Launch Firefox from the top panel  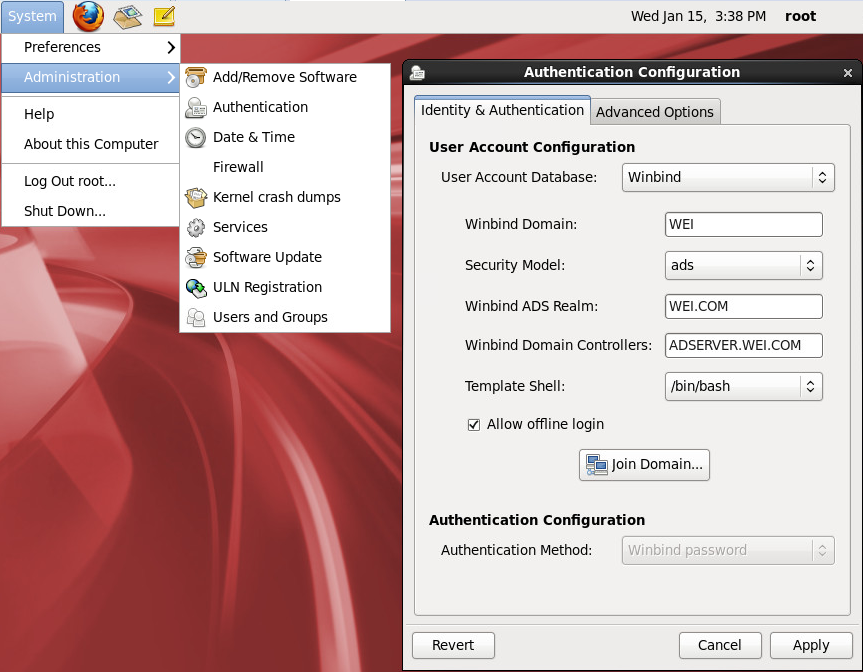coord(88,16)
